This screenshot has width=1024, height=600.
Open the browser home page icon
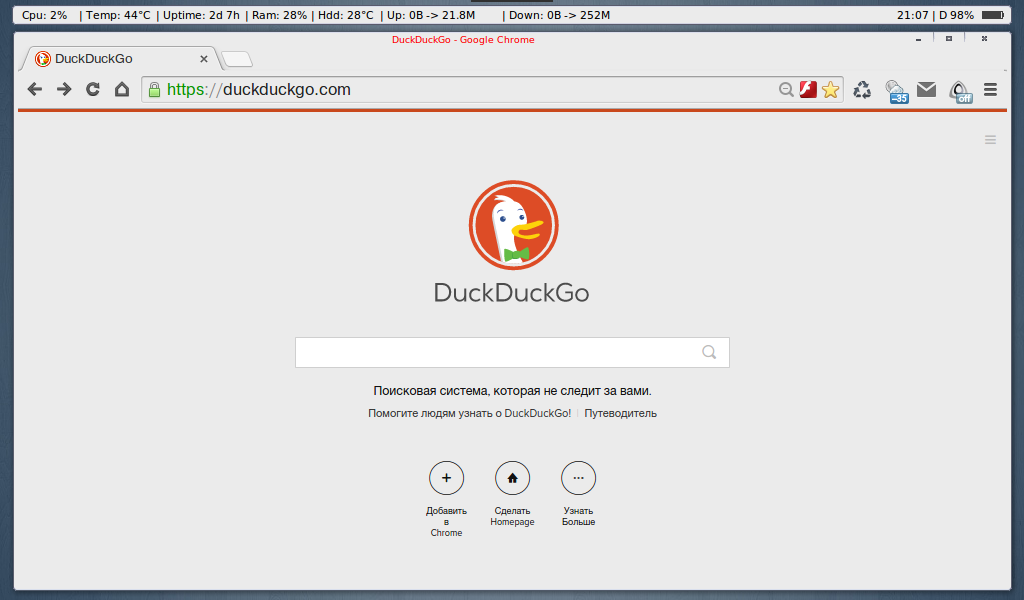122,89
